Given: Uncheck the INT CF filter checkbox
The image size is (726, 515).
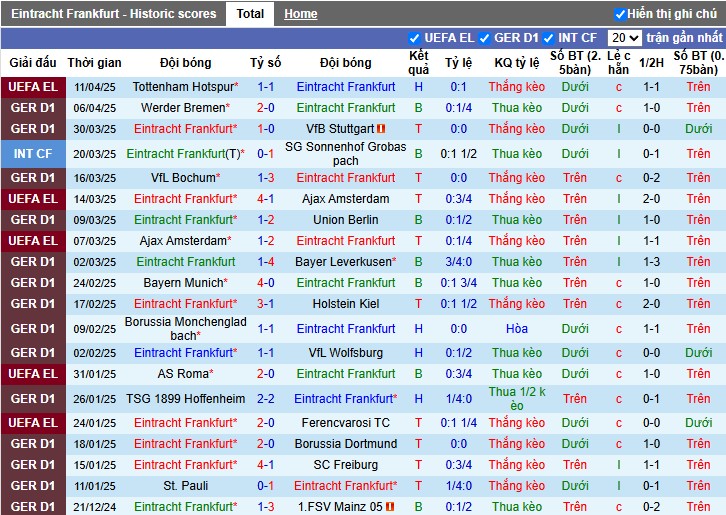Looking at the screenshot, I should coord(549,38).
